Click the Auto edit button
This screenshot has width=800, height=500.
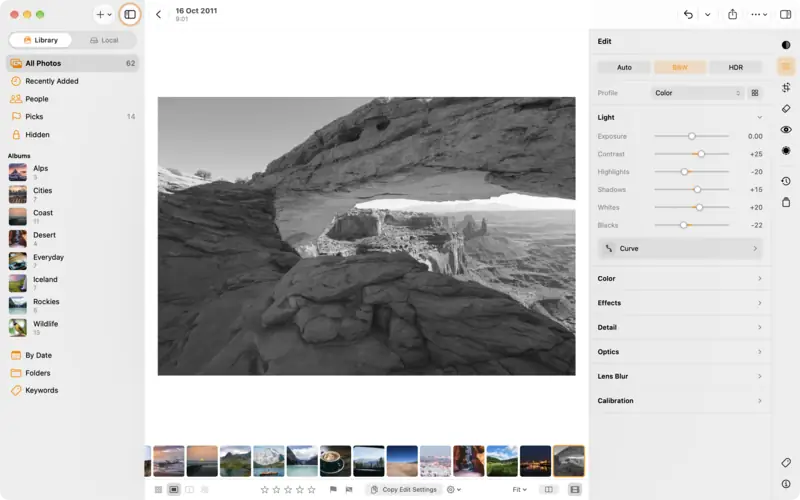pyautogui.click(x=624, y=67)
